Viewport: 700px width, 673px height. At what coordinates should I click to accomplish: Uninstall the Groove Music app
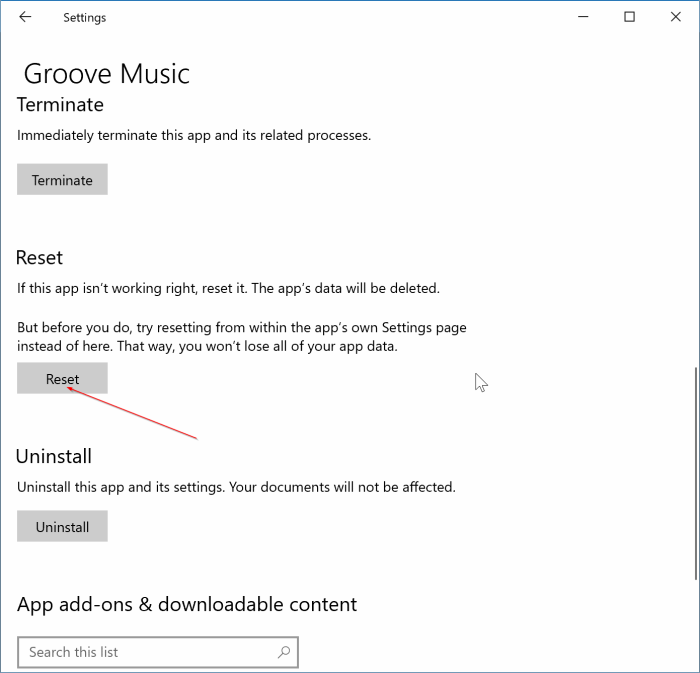click(62, 526)
